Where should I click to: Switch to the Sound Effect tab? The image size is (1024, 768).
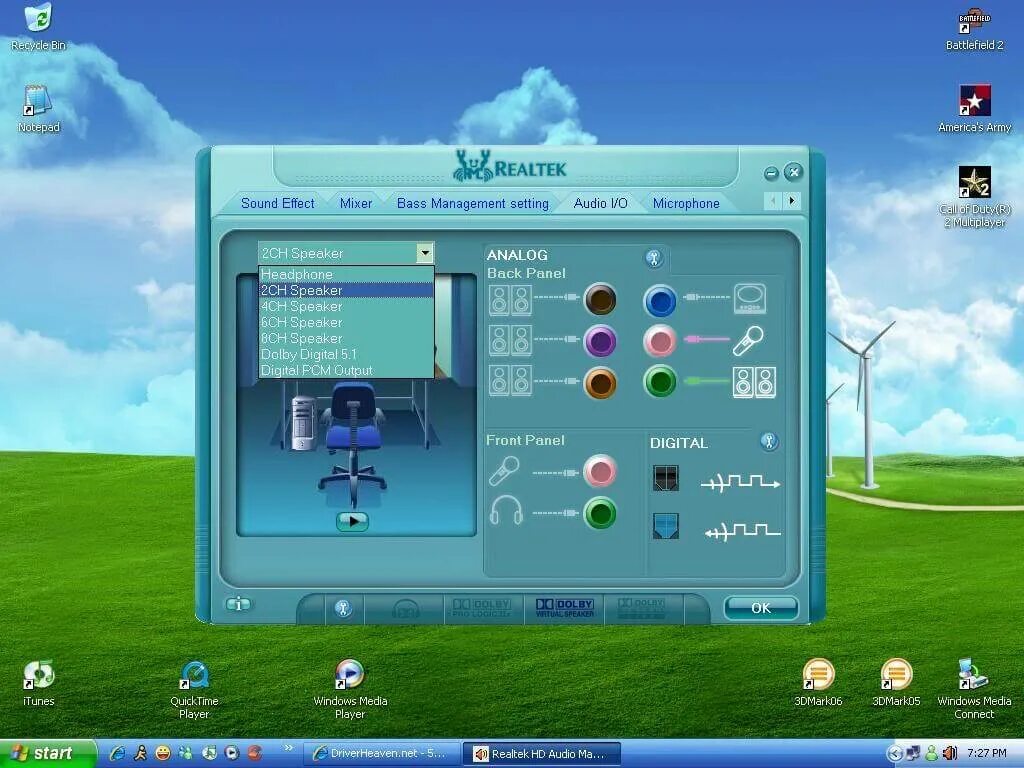278,203
